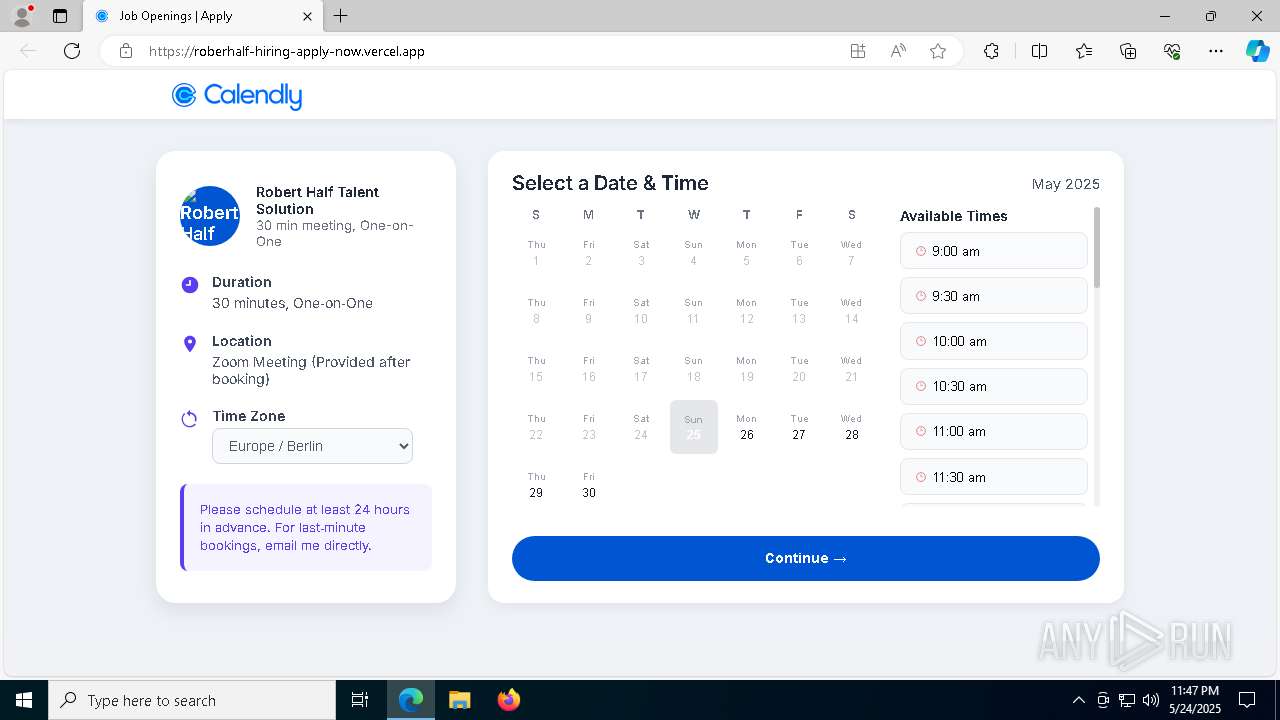Open the Europe / Berlin time zone dropdown
The height and width of the screenshot is (720, 1280).
coord(312,446)
